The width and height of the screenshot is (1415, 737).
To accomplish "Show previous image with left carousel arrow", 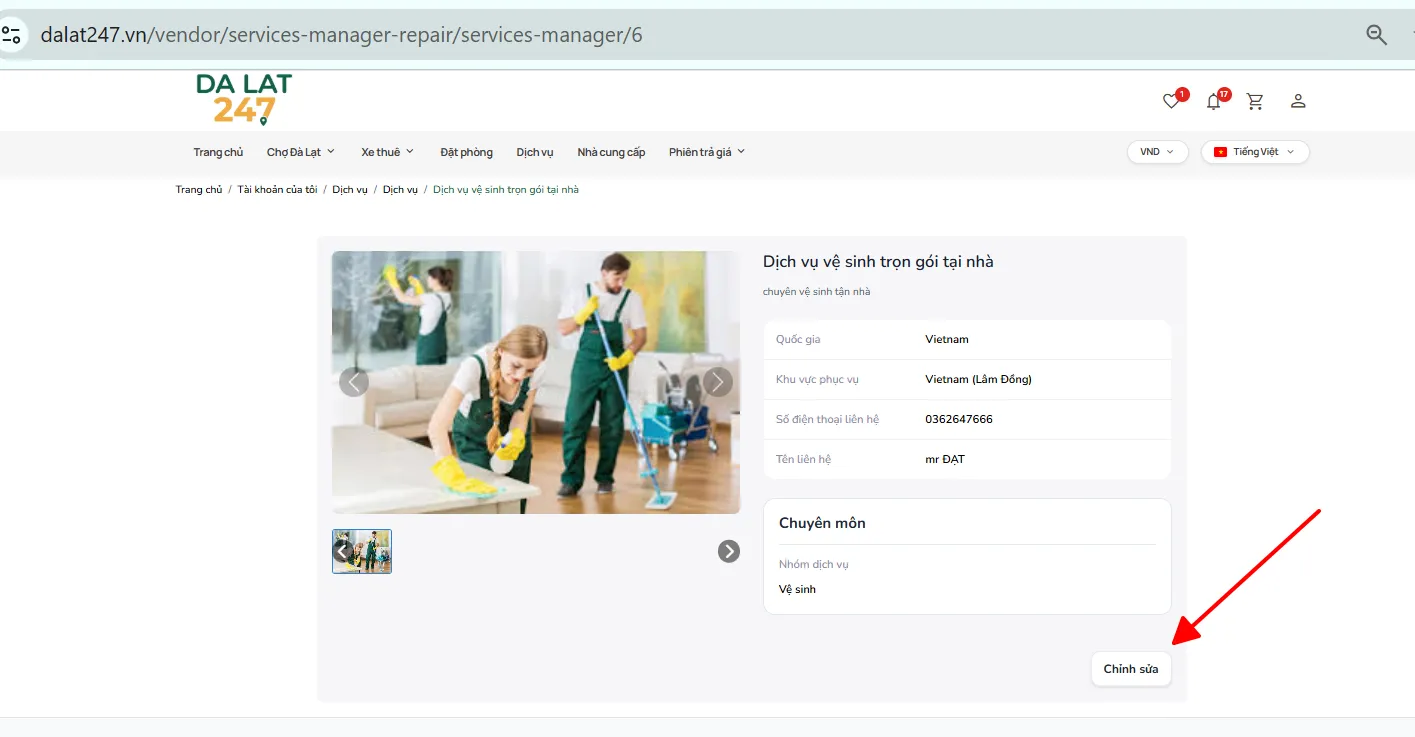I will click(354, 382).
